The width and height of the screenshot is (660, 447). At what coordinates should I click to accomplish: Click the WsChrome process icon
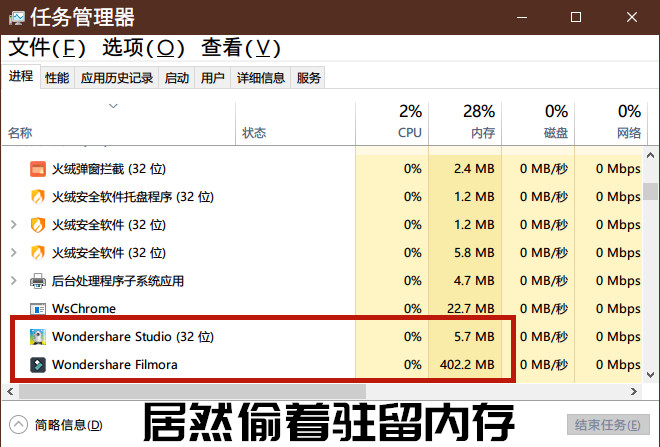(x=38, y=309)
